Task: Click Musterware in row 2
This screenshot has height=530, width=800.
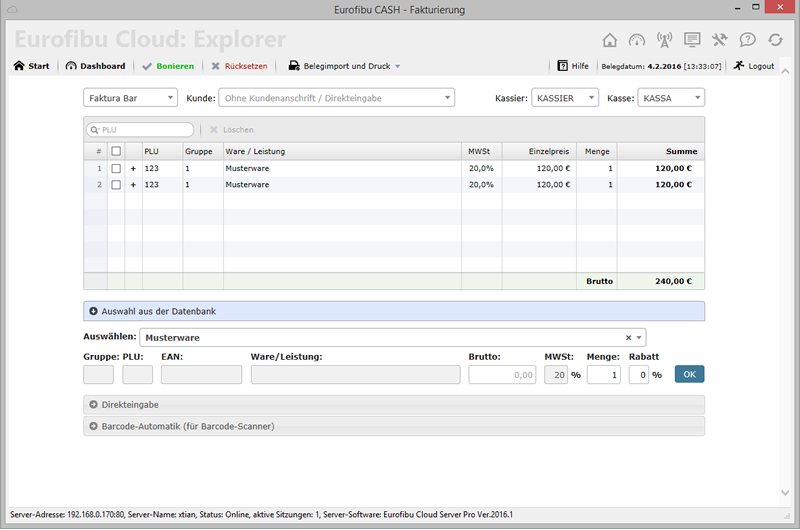Action: (x=247, y=185)
